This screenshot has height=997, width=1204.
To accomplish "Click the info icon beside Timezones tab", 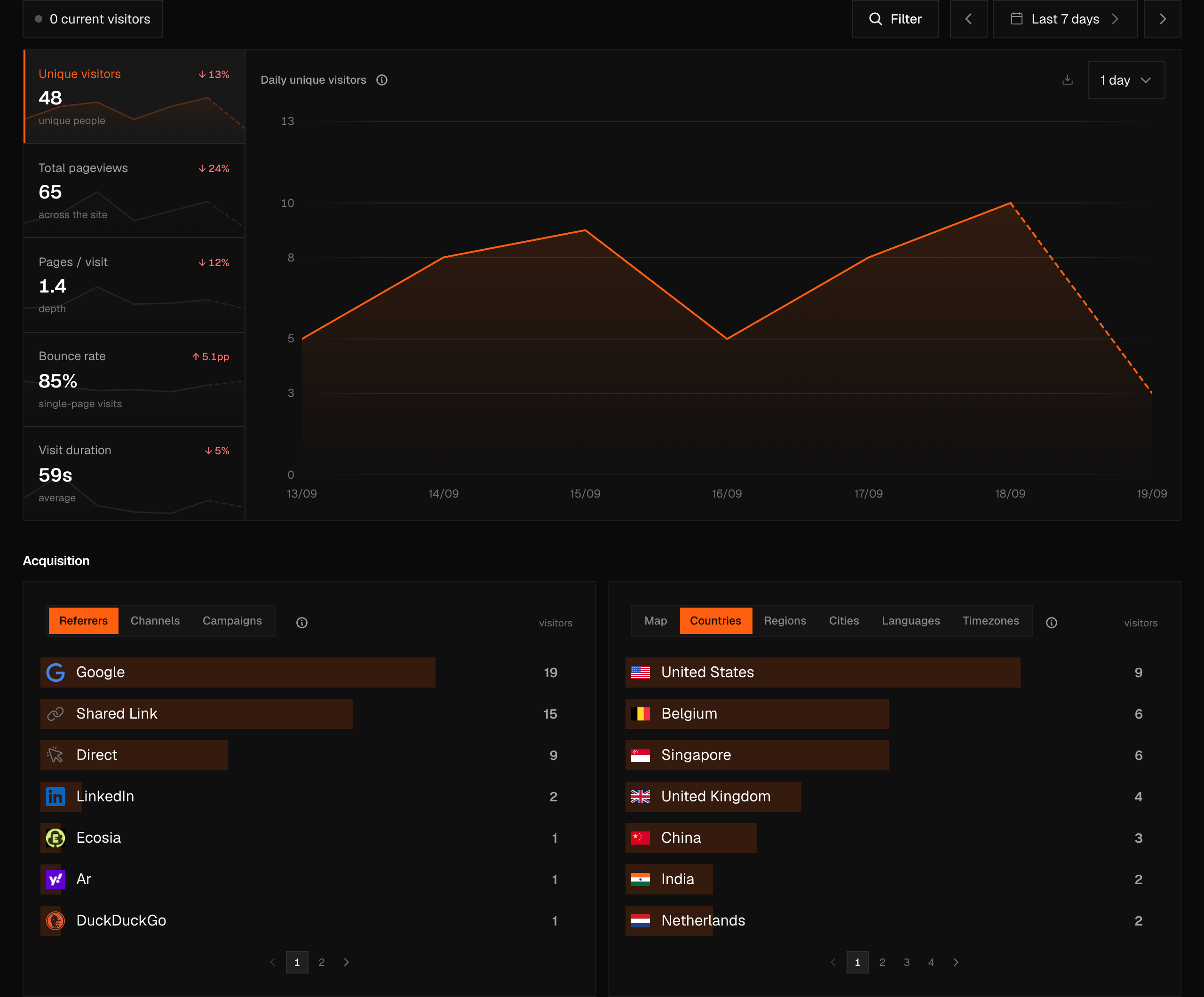I will pos(1052,623).
